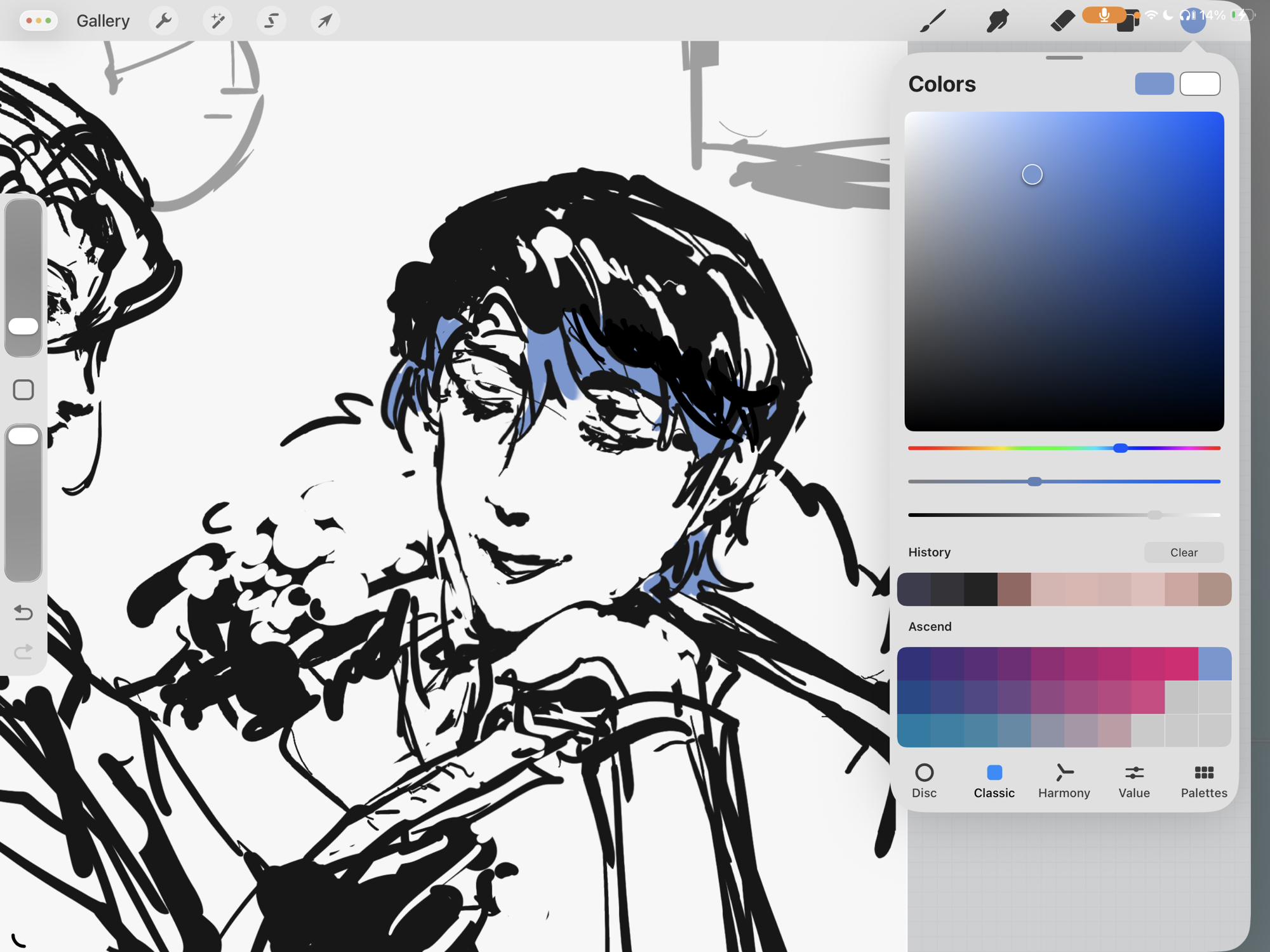Tap the redo arrow in sidebar
Viewport: 1270px width, 952px height.
tap(23, 652)
